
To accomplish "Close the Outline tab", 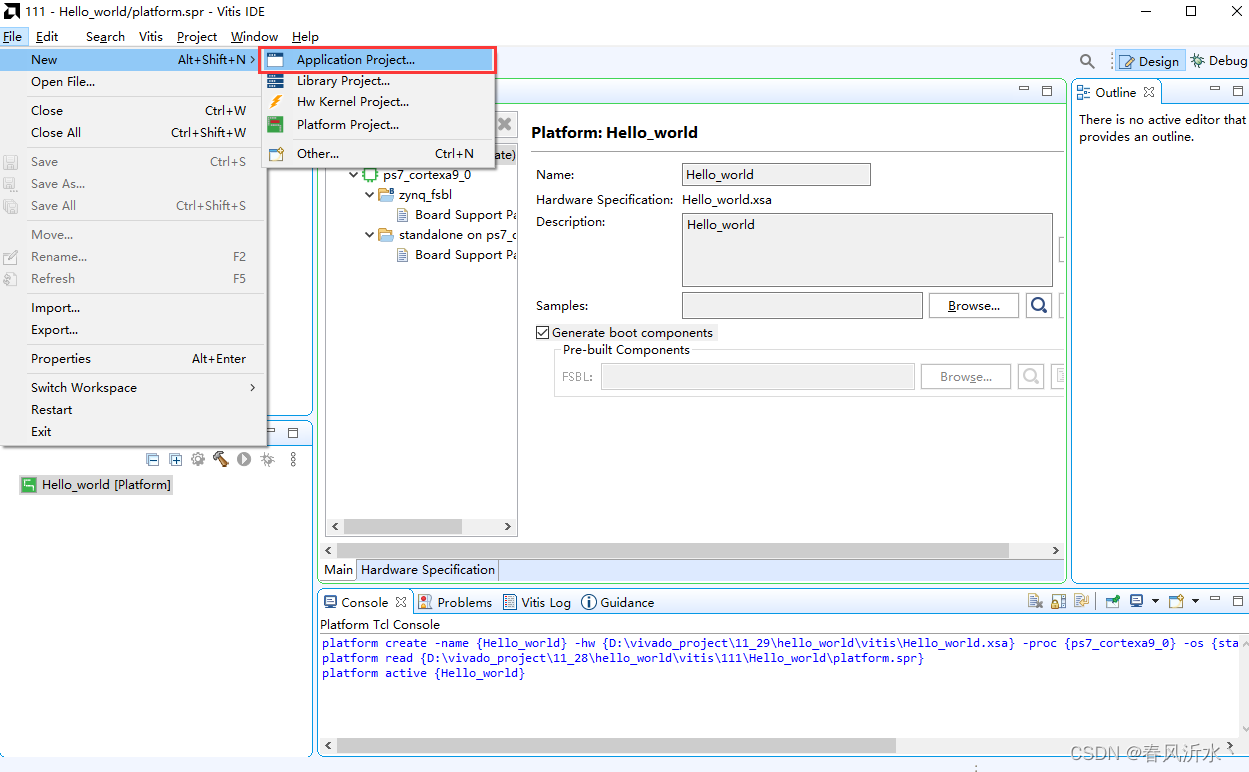I will click(x=1149, y=92).
